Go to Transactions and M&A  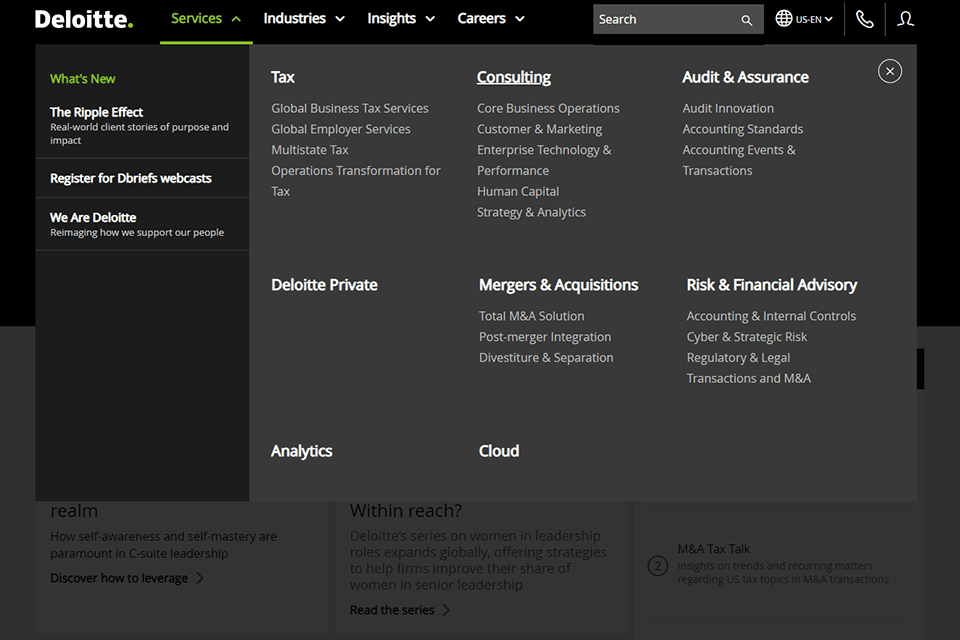[748, 378]
